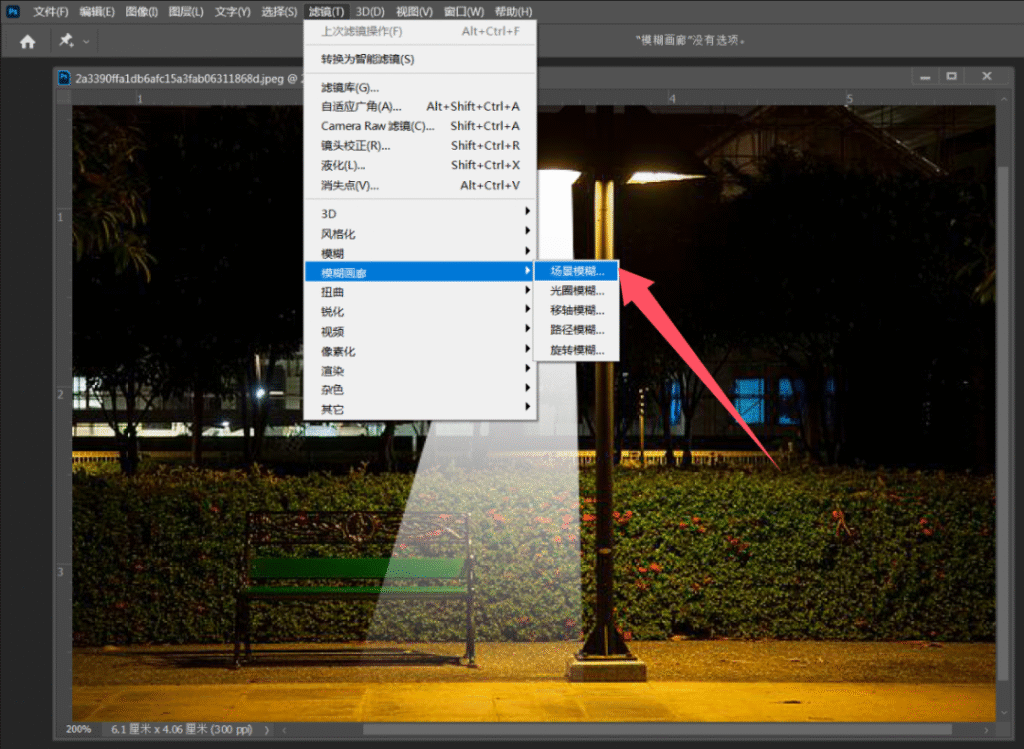Open the 图像(I) menu

coord(142,12)
